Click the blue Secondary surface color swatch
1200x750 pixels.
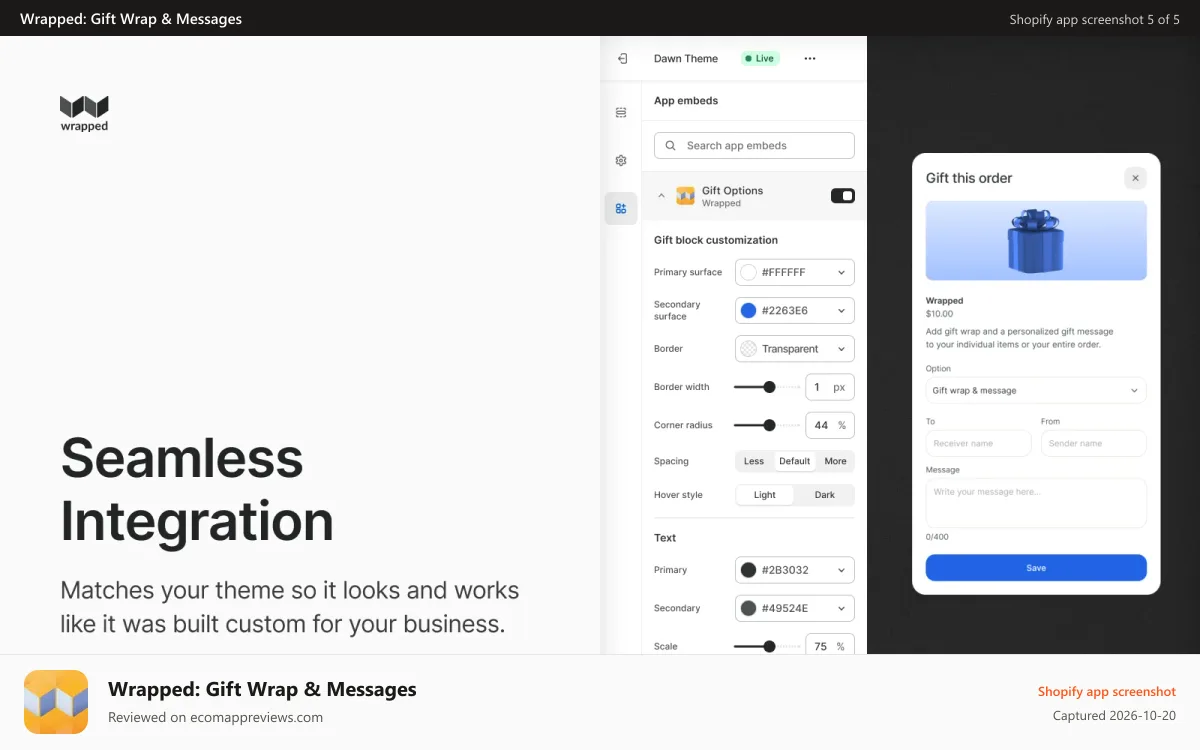pos(748,311)
